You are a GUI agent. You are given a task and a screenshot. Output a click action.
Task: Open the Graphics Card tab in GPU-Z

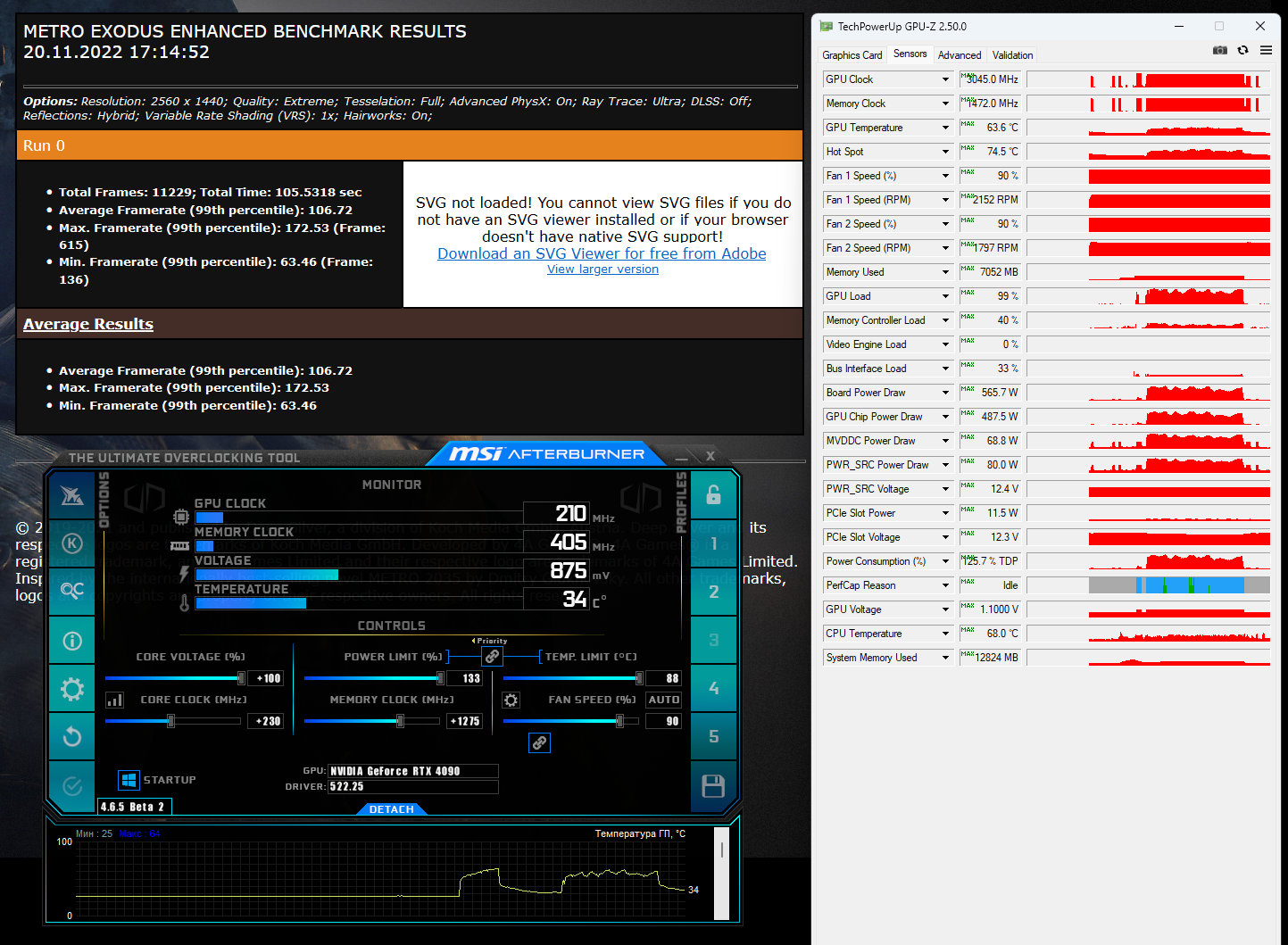852,55
